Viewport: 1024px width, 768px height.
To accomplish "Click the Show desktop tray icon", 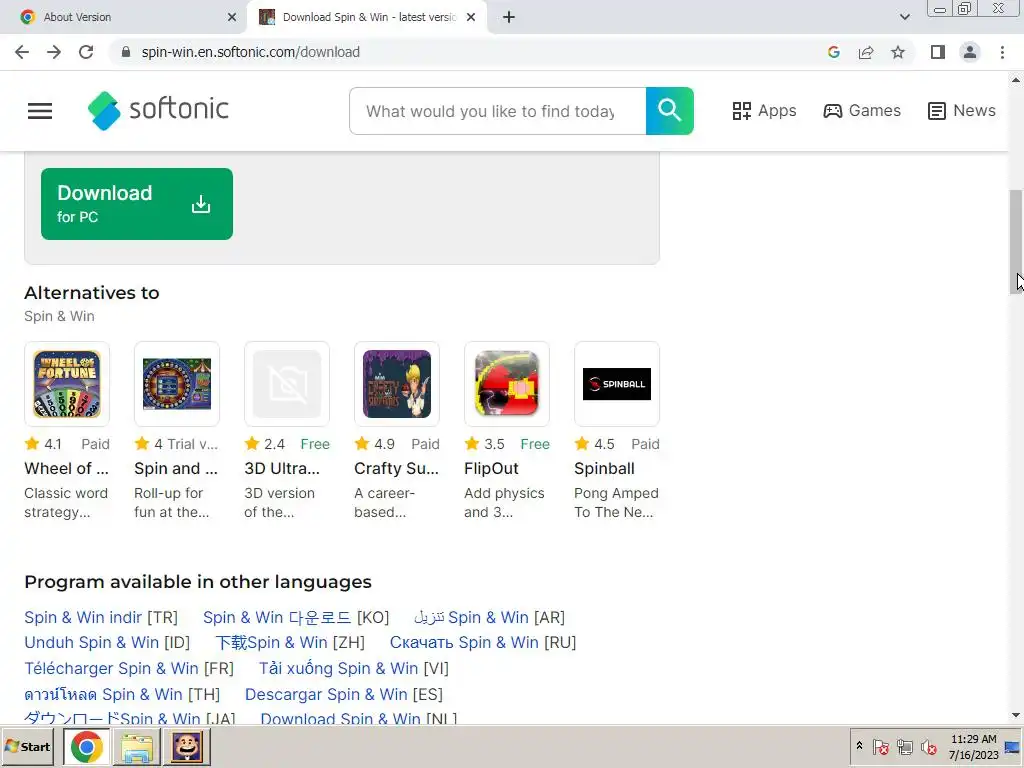I will [x=1012, y=746].
